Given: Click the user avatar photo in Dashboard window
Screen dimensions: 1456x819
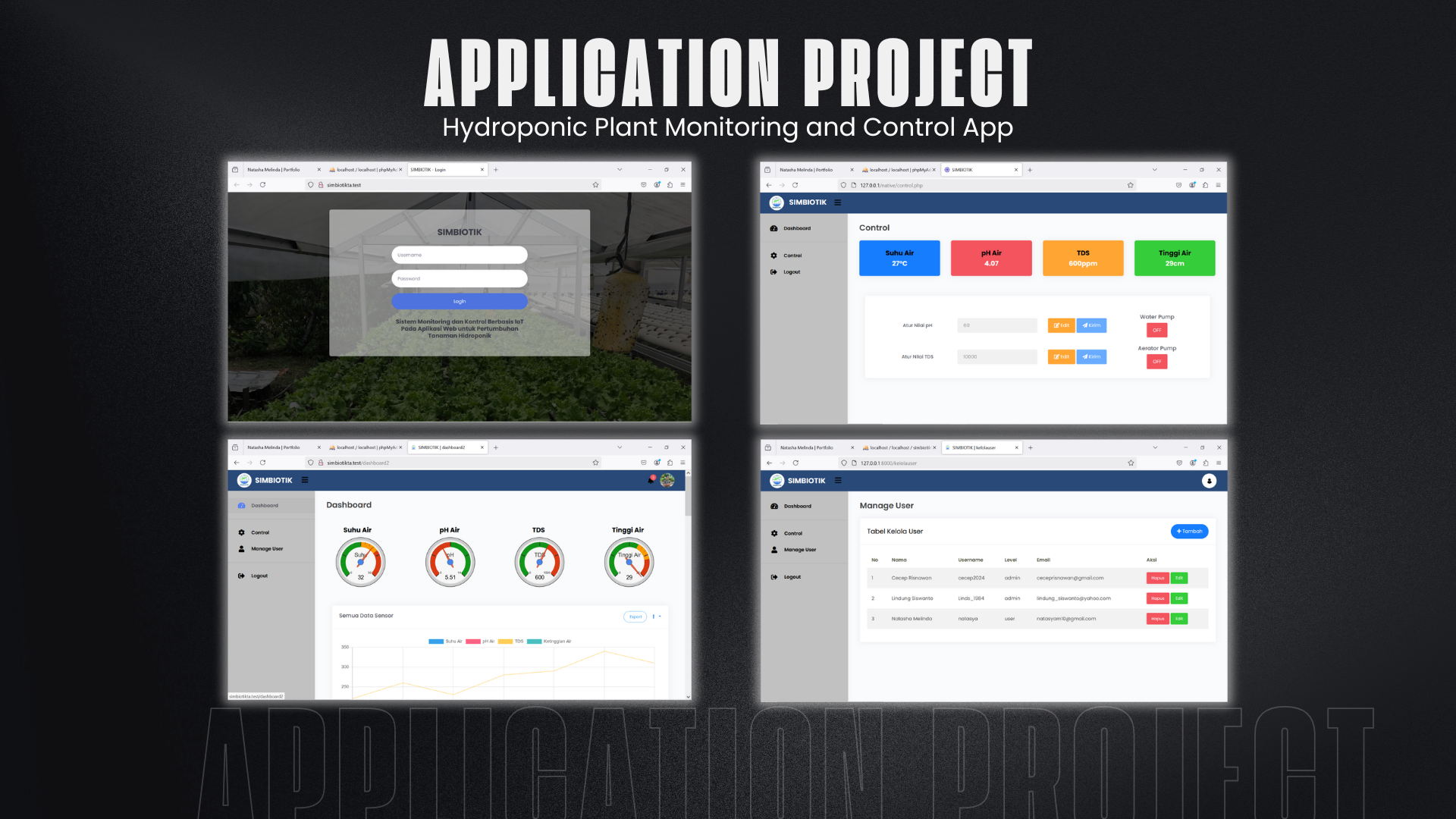Looking at the screenshot, I should (667, 480).
